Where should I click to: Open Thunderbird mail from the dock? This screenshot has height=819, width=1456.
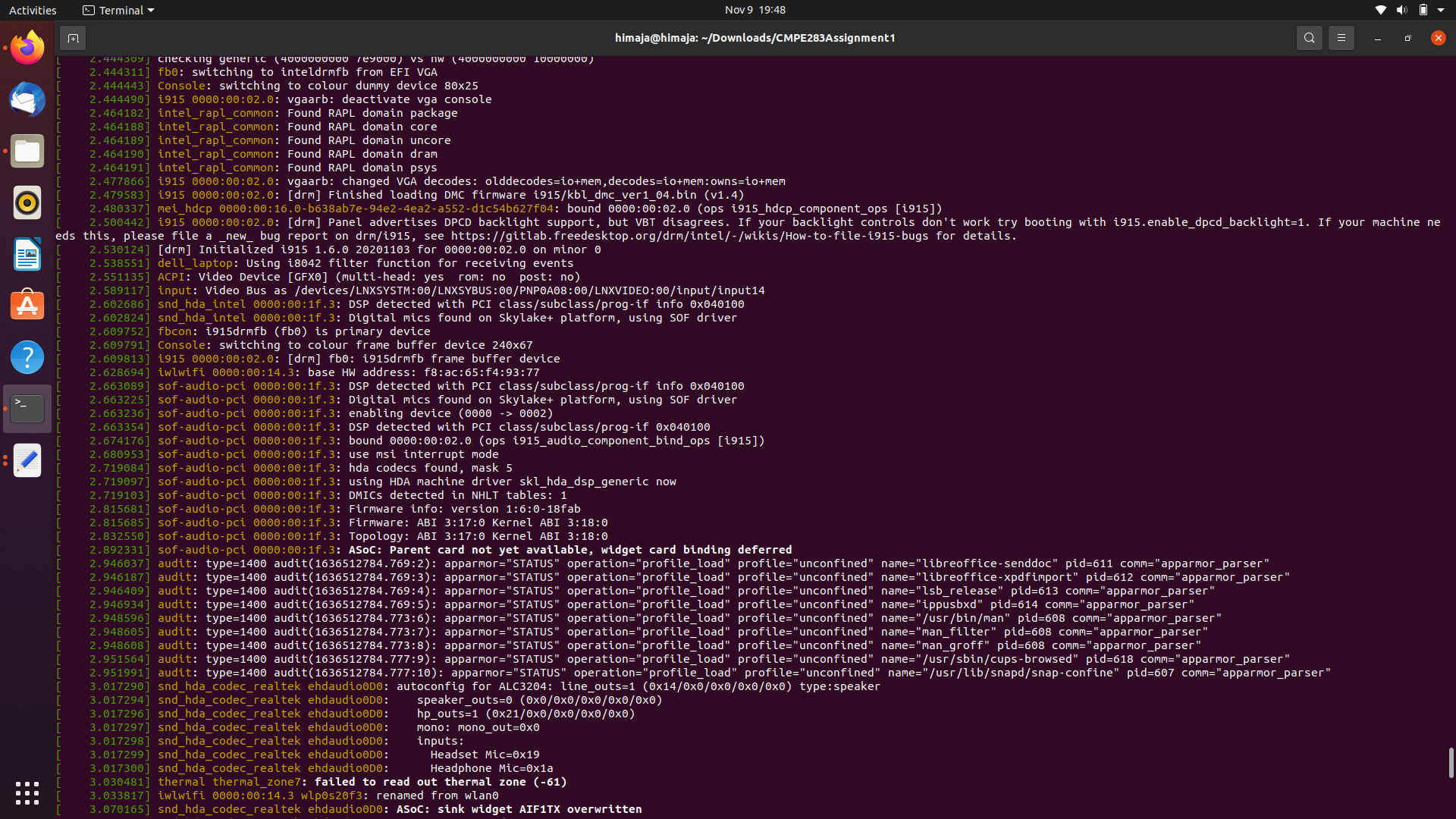tap(27, 99)
